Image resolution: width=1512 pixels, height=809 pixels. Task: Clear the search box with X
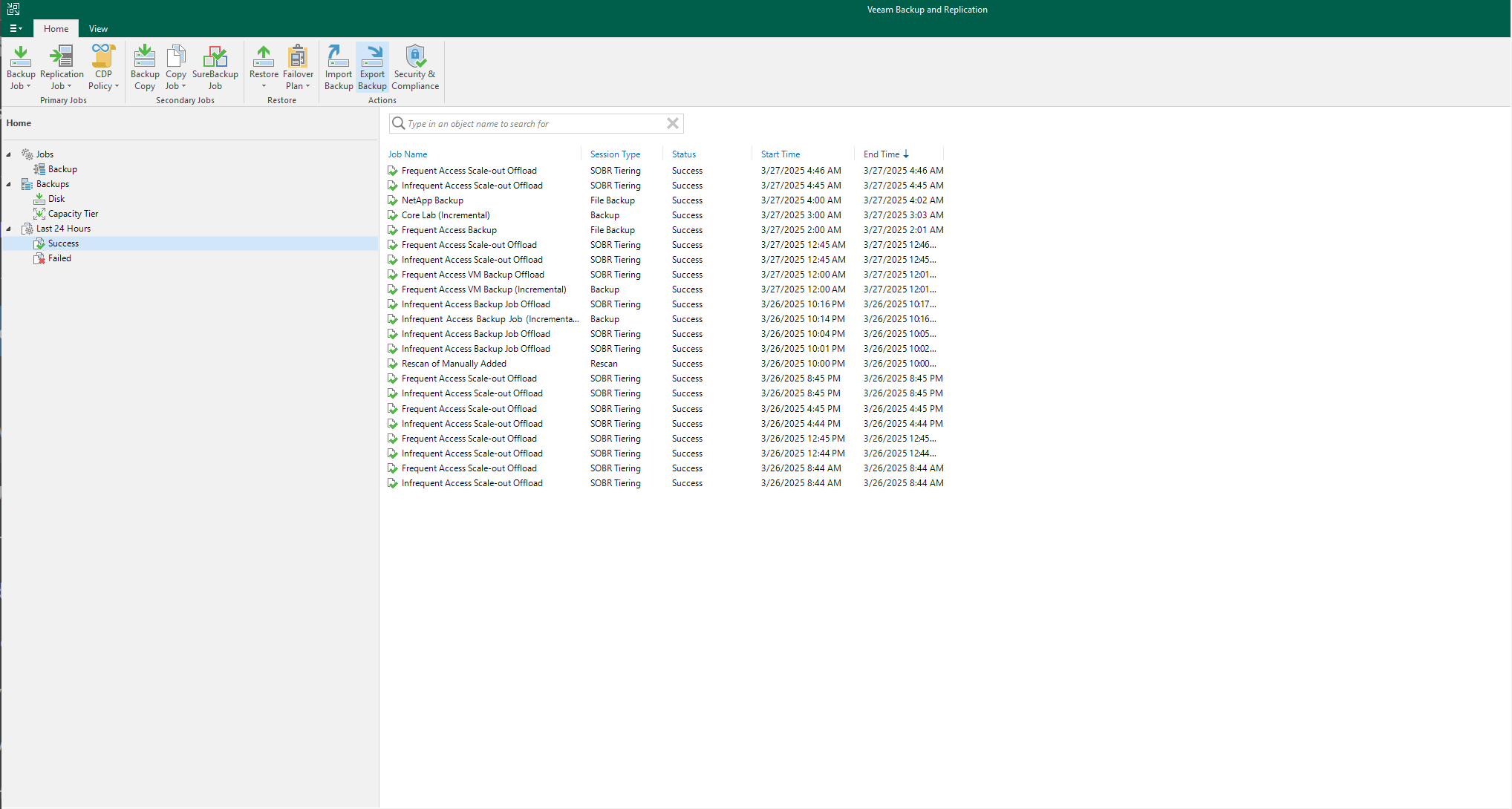tap(673, 123)
